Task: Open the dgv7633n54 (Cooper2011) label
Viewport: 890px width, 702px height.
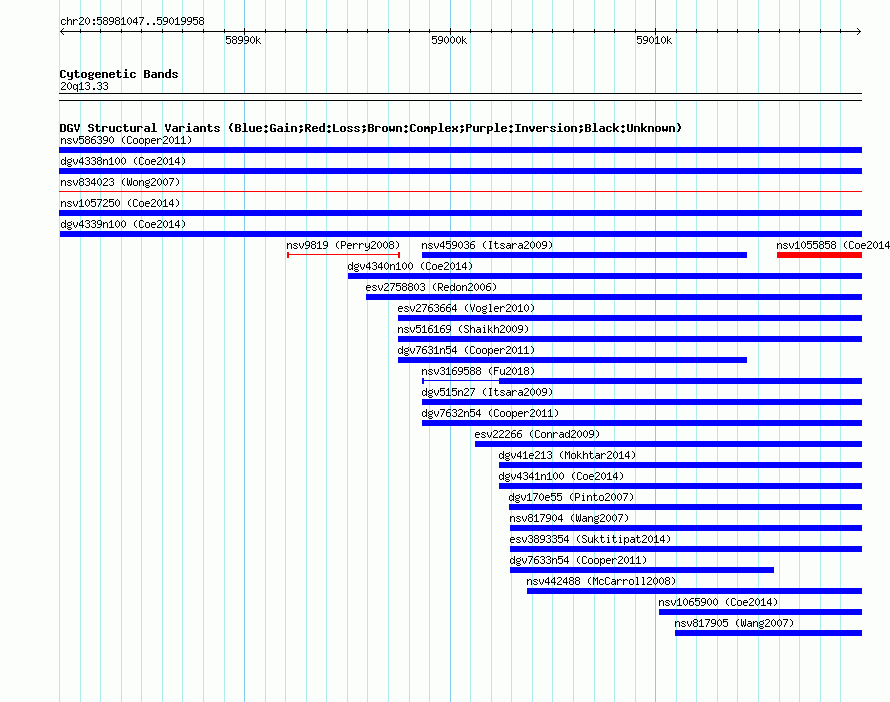Action: (578, 560)
